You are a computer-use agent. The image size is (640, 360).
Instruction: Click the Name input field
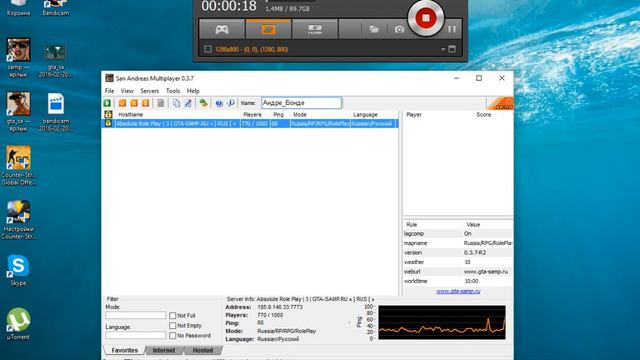click(301, 103)
